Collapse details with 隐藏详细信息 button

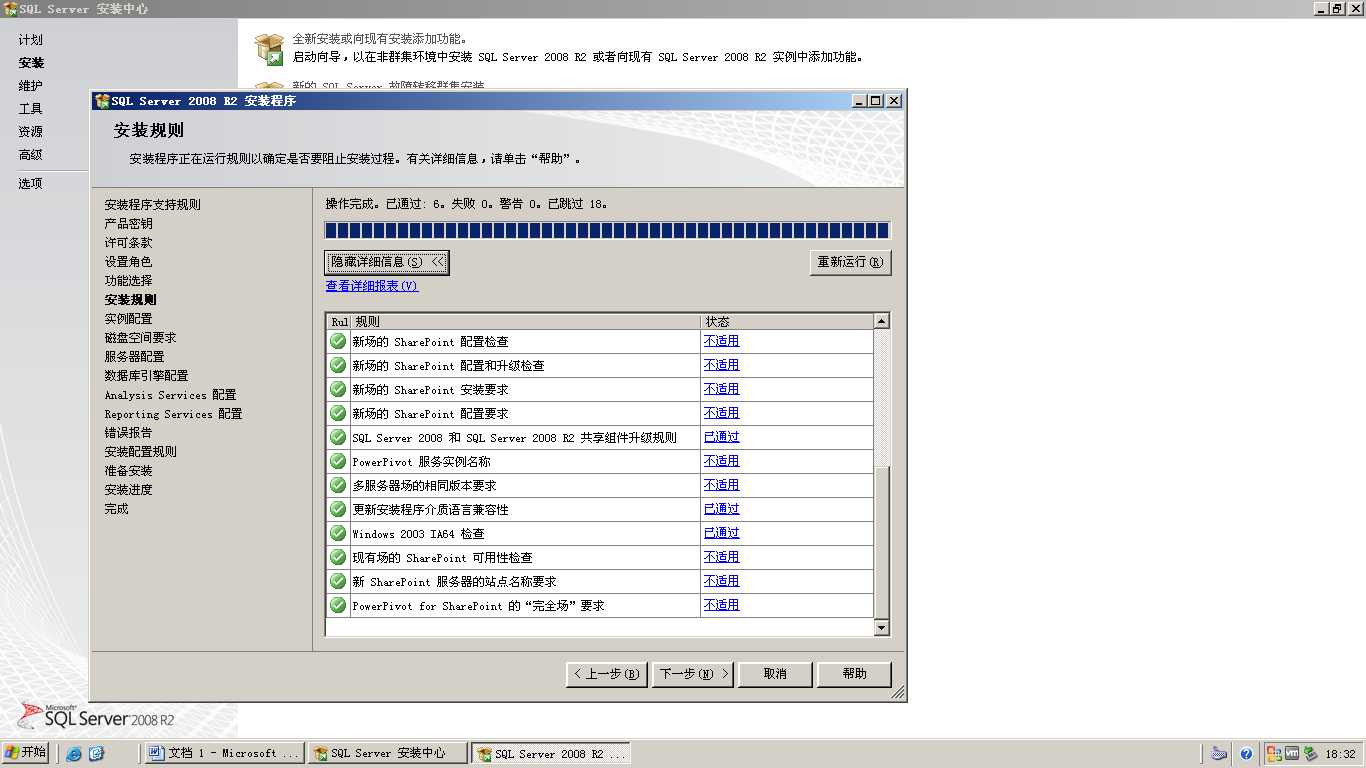[387, 262]
